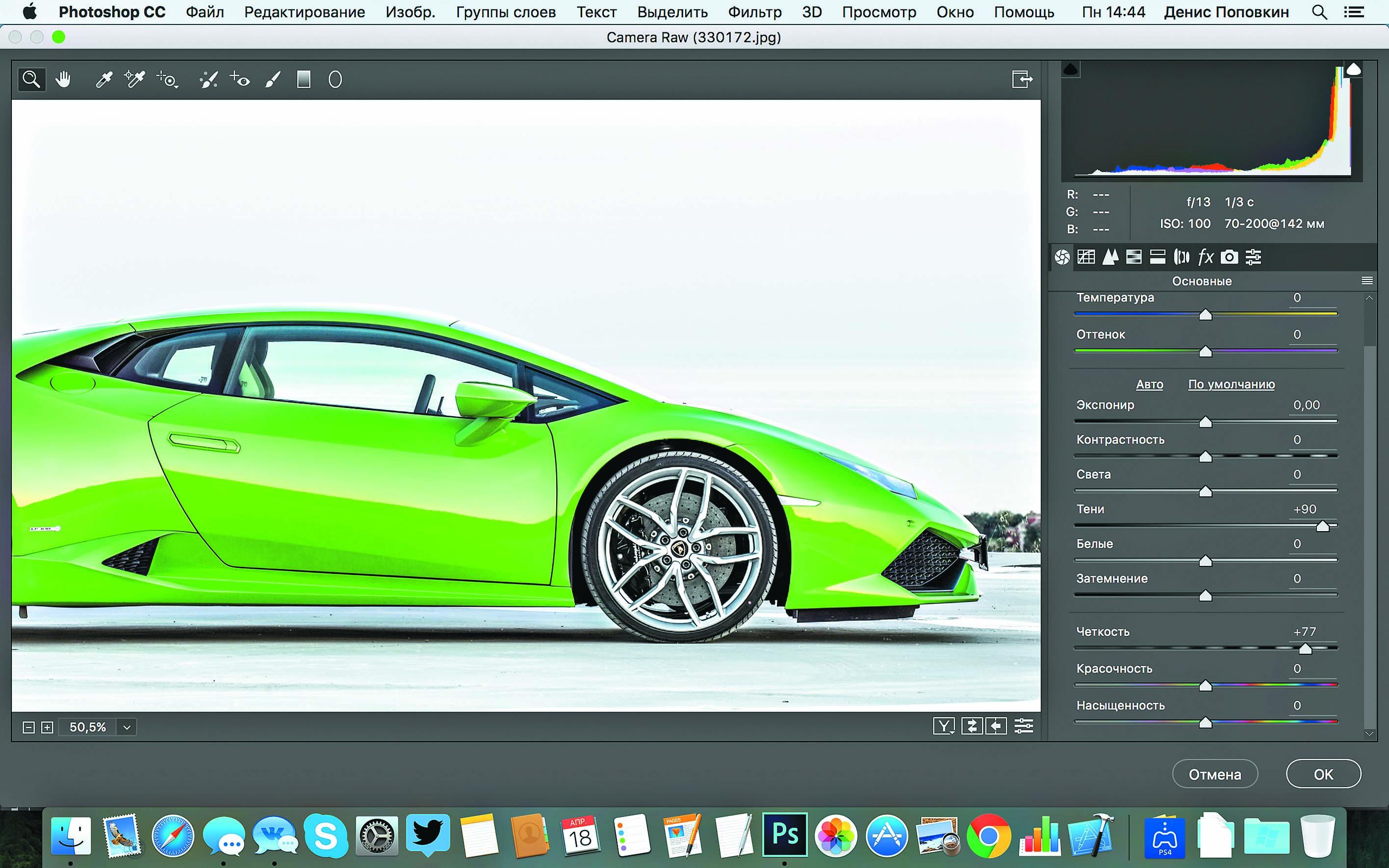Toggle before/after preview view
Viewport: 1389px width, 868px height.
(944, 726)
